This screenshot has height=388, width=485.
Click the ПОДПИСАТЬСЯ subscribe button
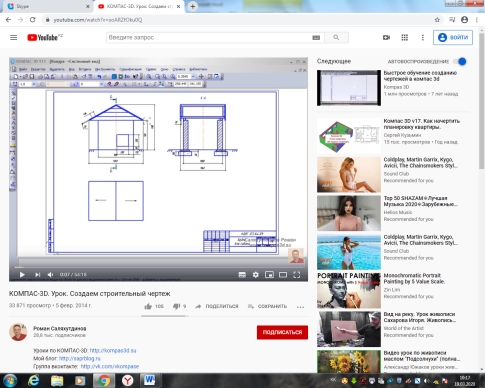pos(282,332)
